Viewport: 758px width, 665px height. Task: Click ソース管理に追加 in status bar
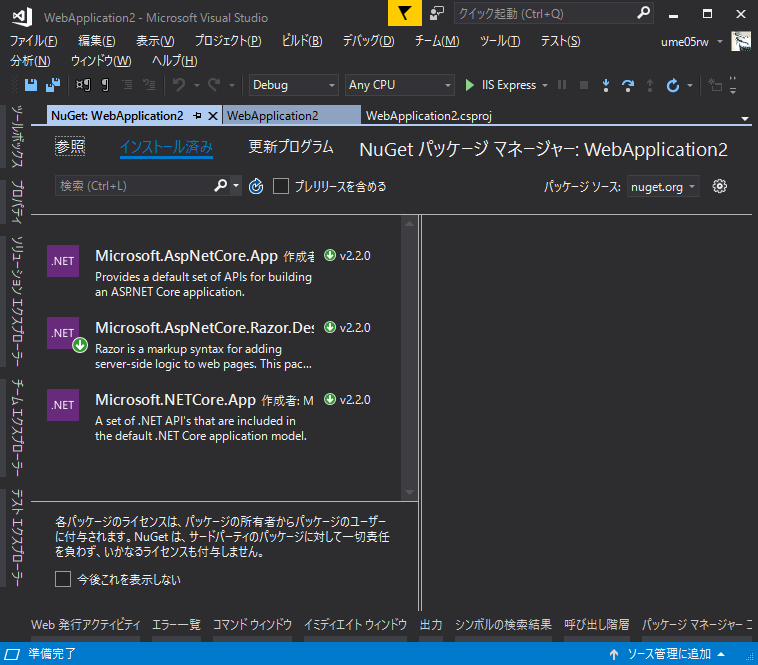(x=669, y=654)
